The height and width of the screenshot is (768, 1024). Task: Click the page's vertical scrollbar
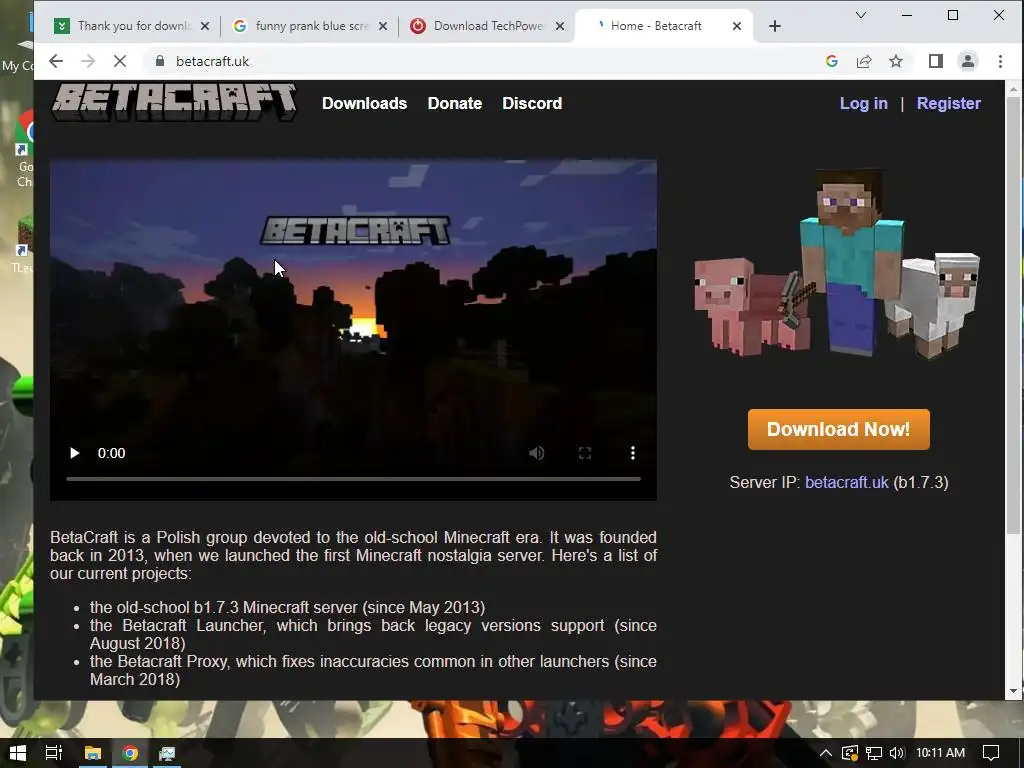point(1014,315)
